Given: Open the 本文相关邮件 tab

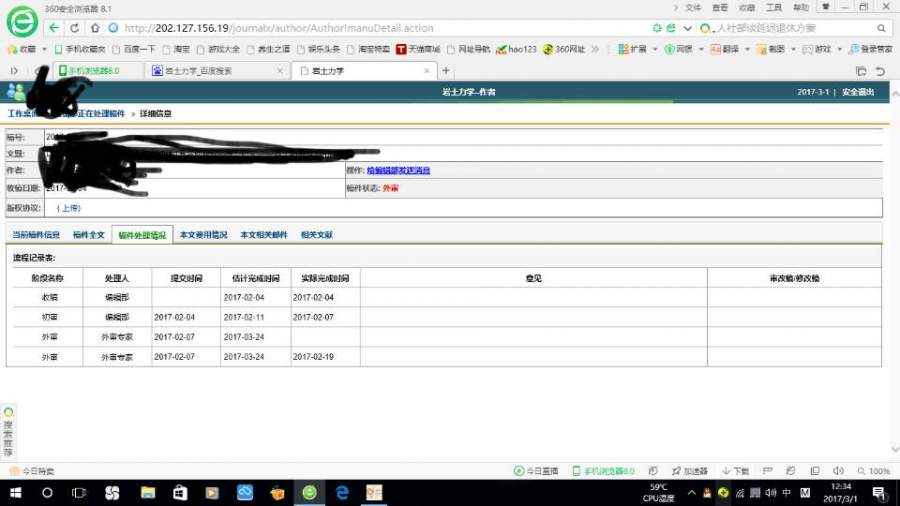Looking at the screenshot, I should (x=263, y=235).
